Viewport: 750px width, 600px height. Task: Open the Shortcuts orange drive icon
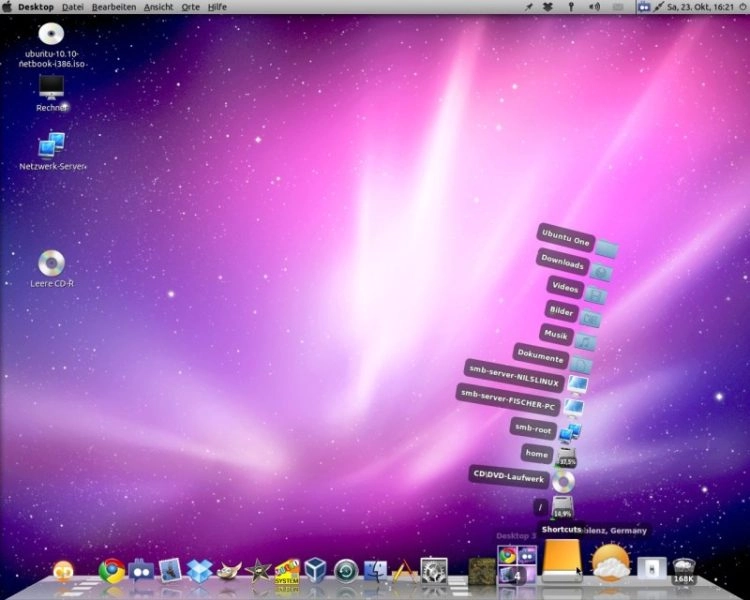(561, 561)
